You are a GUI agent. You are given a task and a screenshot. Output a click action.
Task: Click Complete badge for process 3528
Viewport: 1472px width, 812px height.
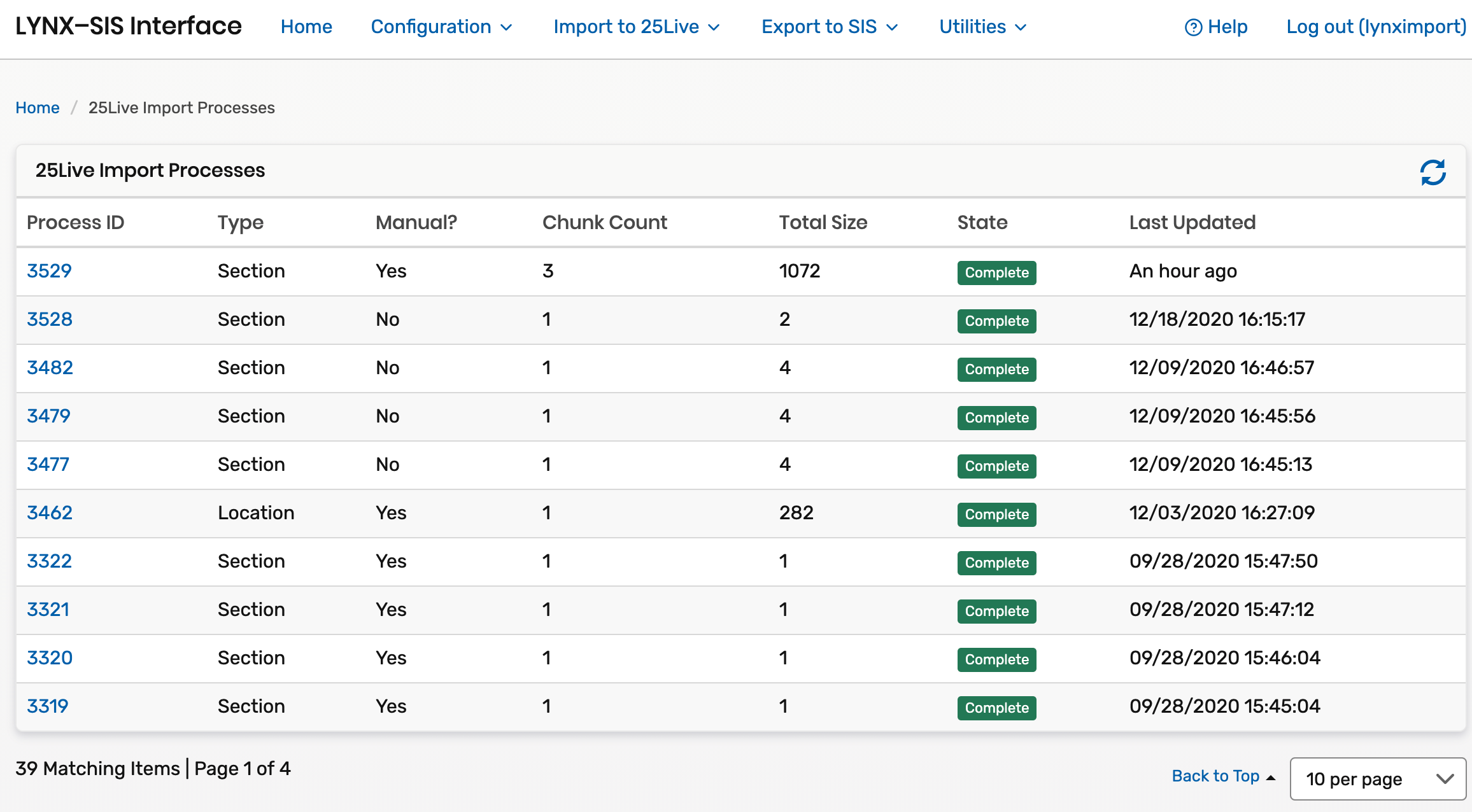[996, 321]
